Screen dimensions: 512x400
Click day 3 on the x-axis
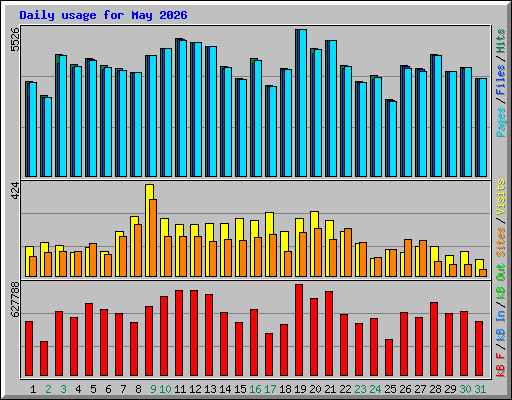(x=63, y=389)
